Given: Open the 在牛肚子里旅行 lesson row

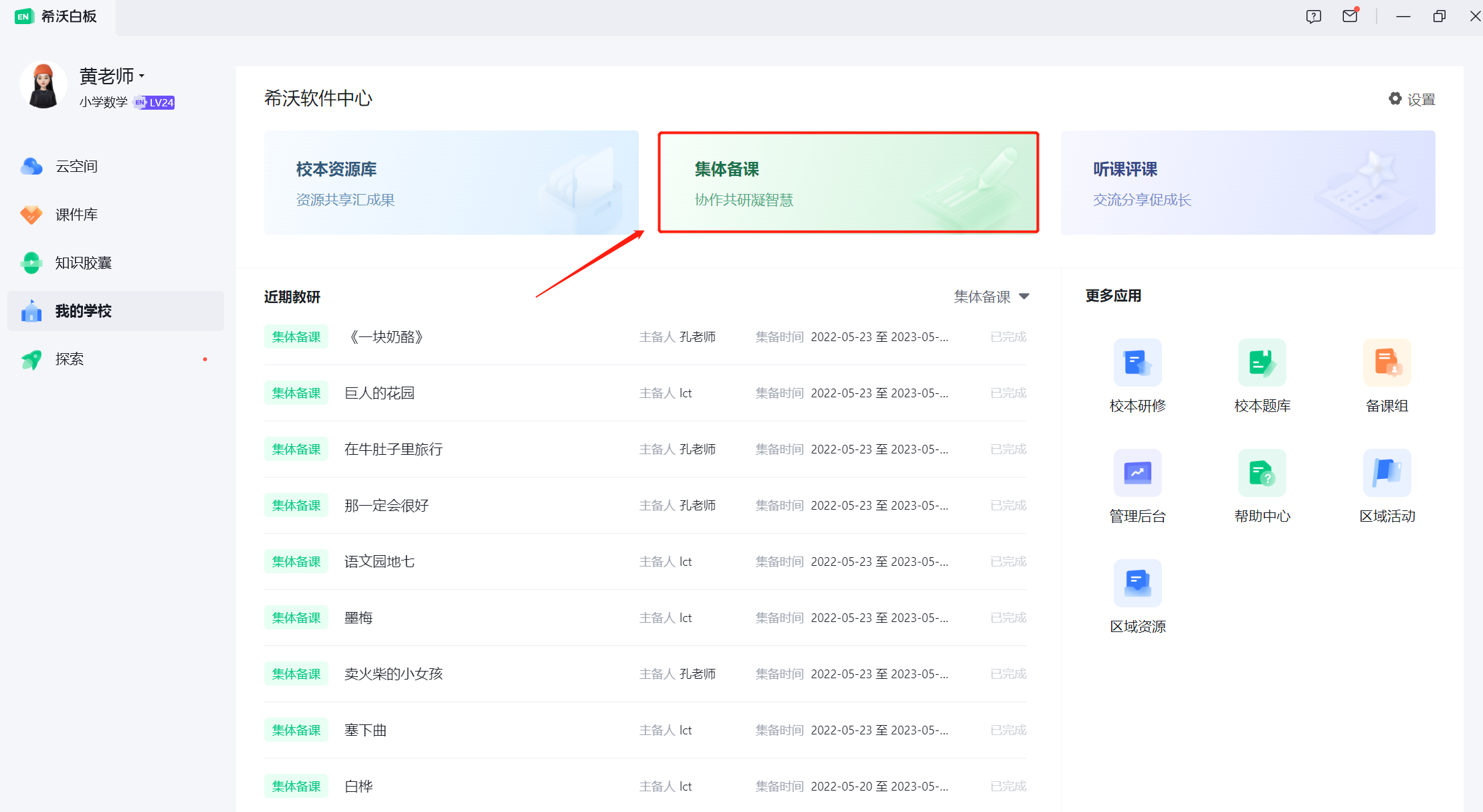Looking at the screenshot, I should pyautogui.click(x=646, y=449).
